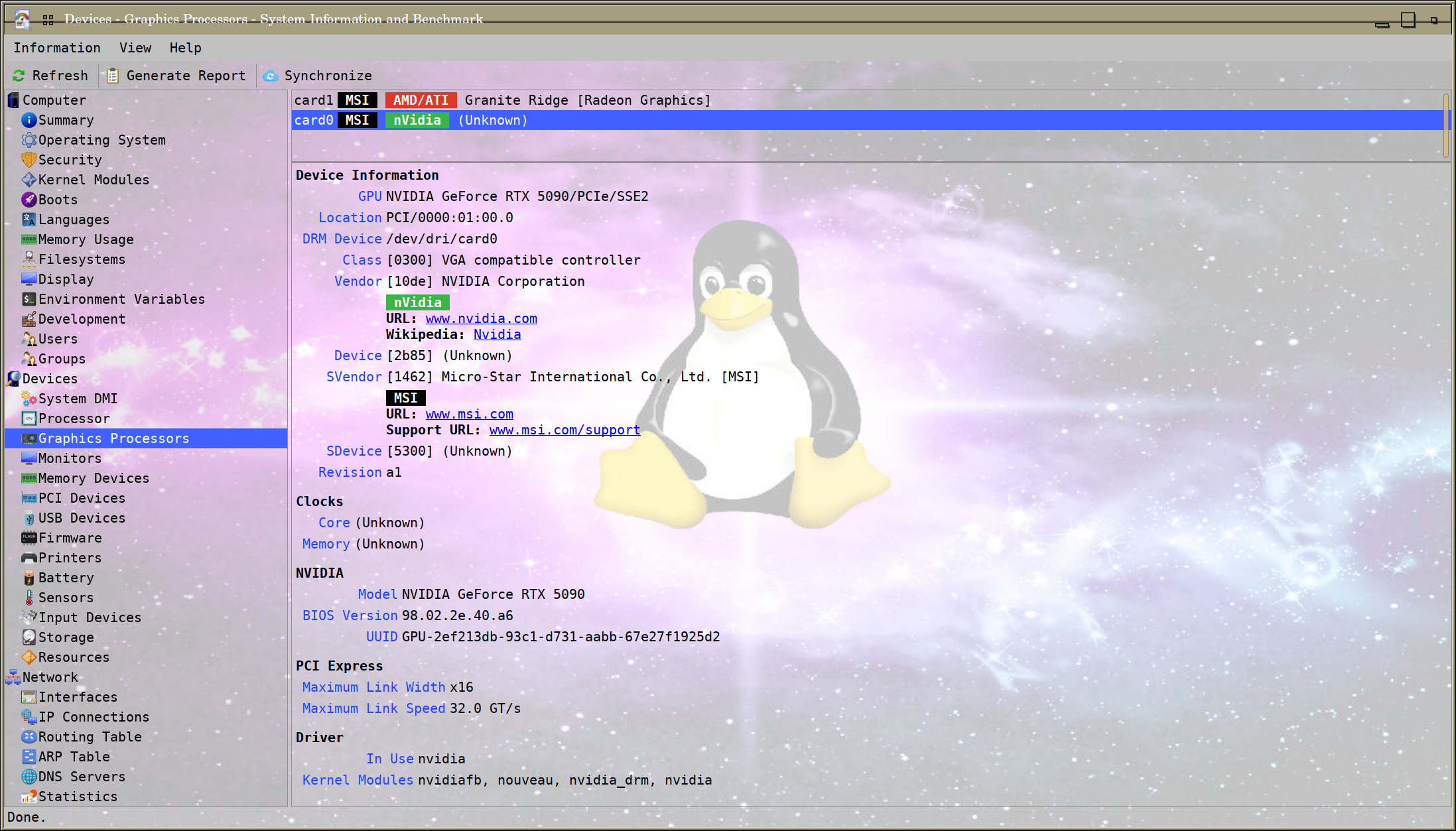Select the Input Devices icon
This screenshot has height=831, width=1456.
tap(29, 617)
